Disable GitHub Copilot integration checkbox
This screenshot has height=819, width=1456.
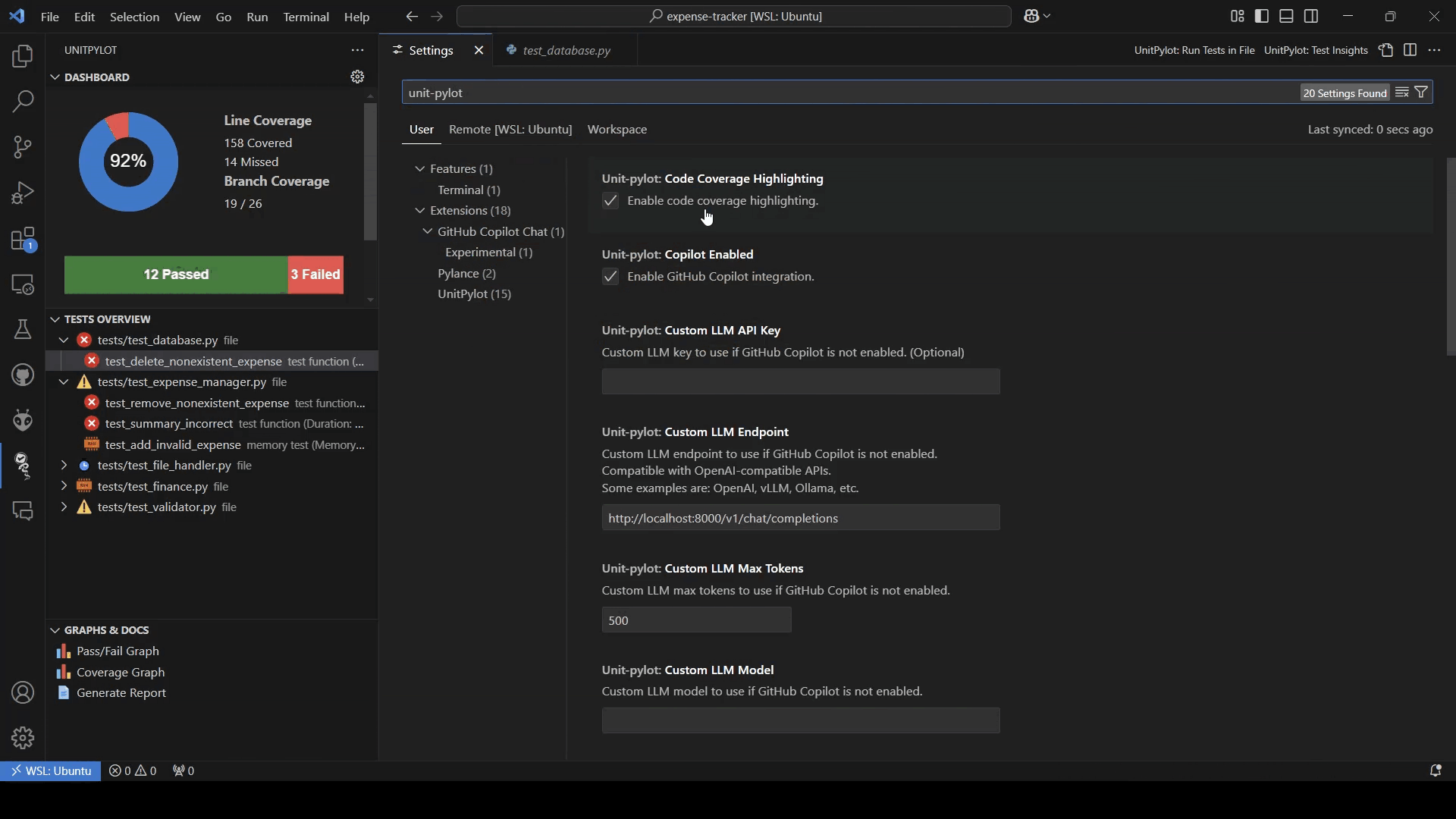click(610, 277)
